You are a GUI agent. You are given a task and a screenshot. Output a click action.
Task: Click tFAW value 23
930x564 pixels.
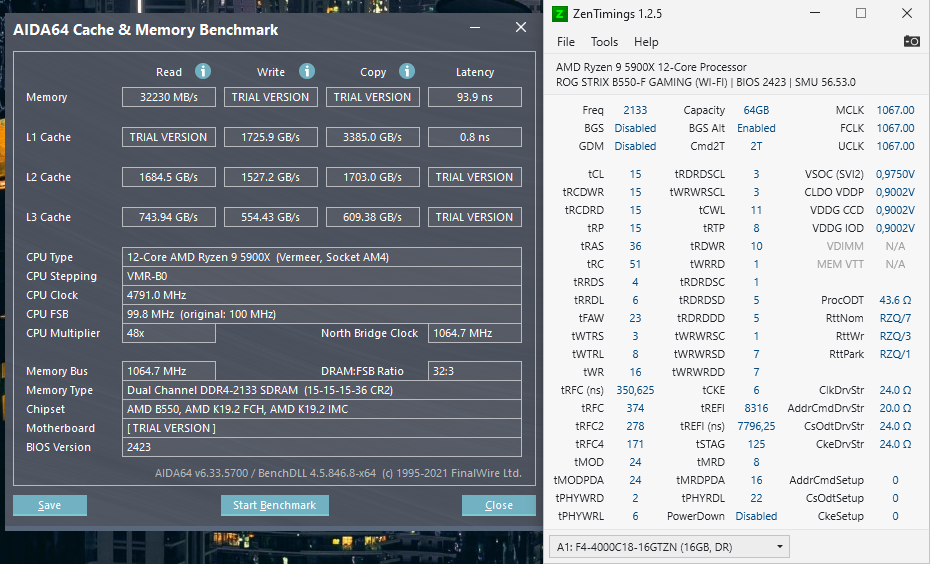click(x=635, y=318)
